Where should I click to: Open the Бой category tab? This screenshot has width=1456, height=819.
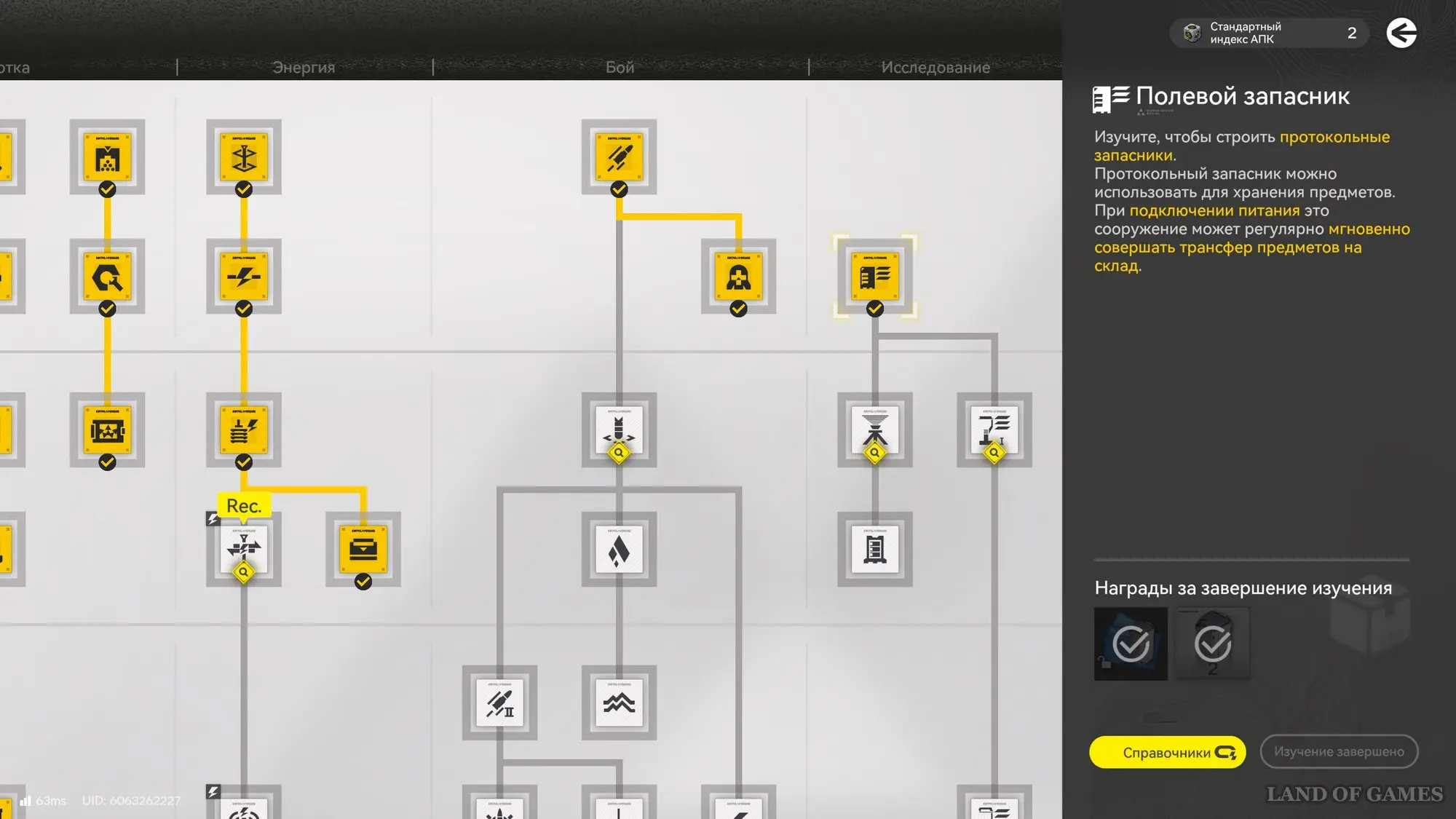pos(620,68)
